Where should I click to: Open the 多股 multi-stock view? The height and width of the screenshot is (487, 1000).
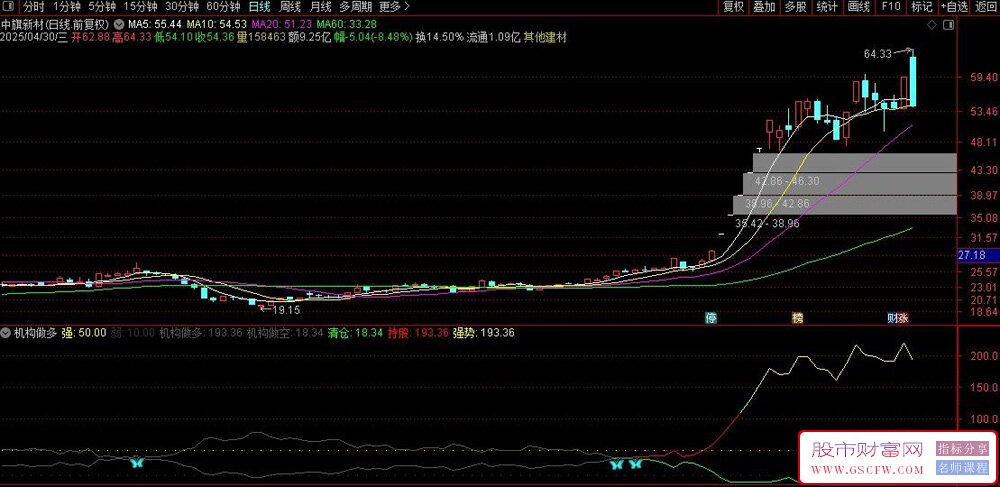(x=795, y=7)
